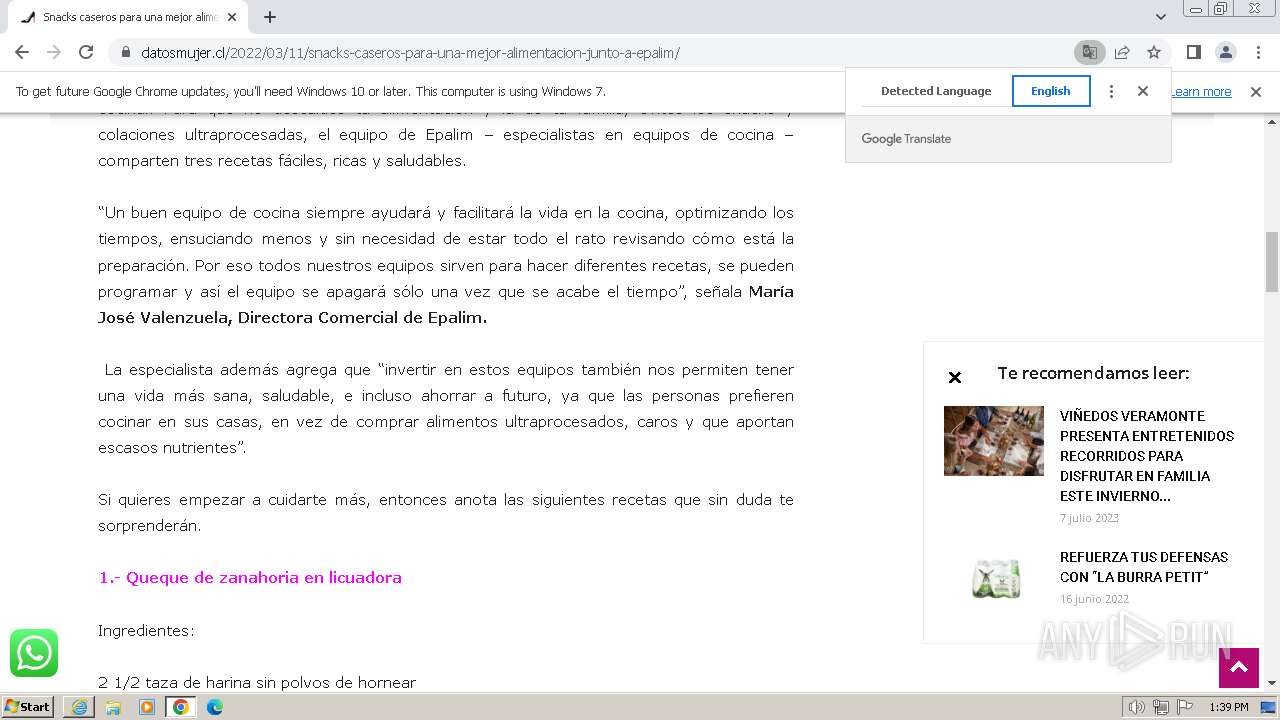Open WhatsApp chat floating button
The height and width of the screenshot is (720, 1280).
pyautogui.click(x=34, y=653)
